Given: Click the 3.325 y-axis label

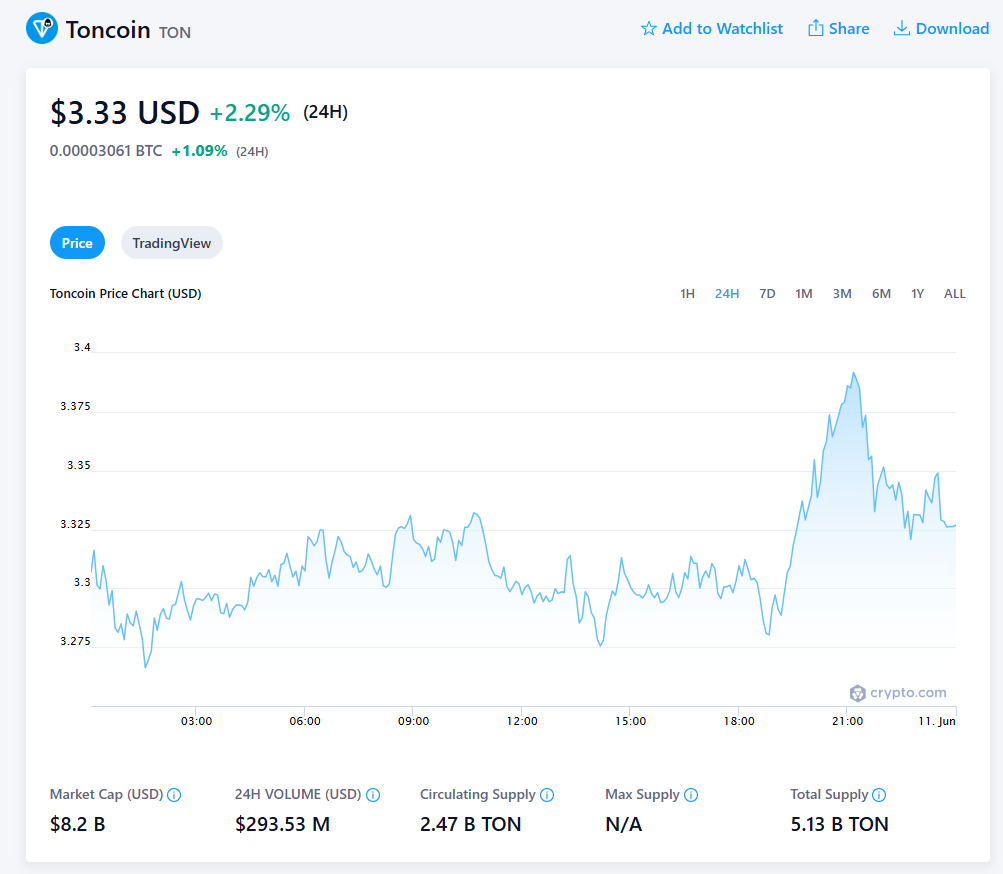Looking at the screenshot, I should [x=75, y=524].
